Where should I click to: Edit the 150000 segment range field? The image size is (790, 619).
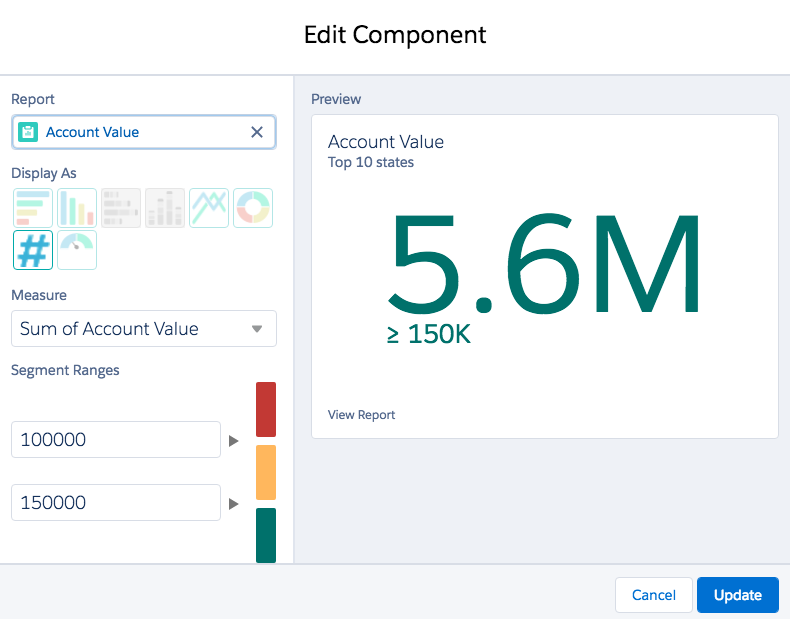pyautogui.click(x=115, y=503)
